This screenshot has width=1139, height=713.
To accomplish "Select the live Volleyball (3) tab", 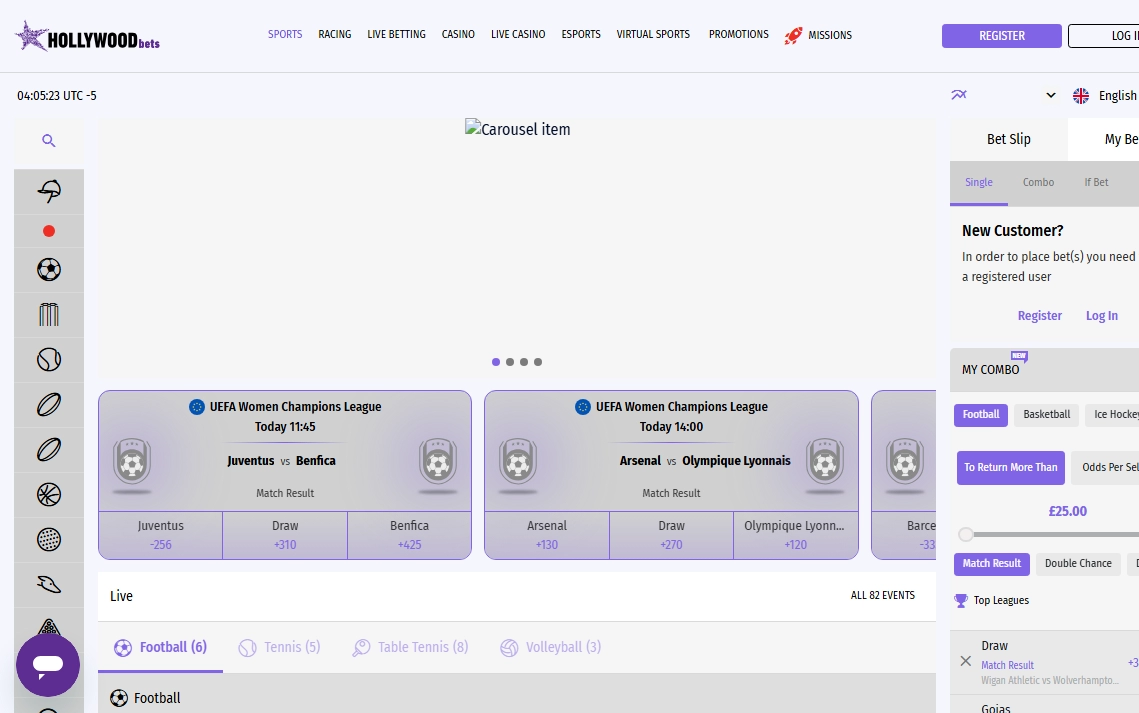I will (551, 647).
